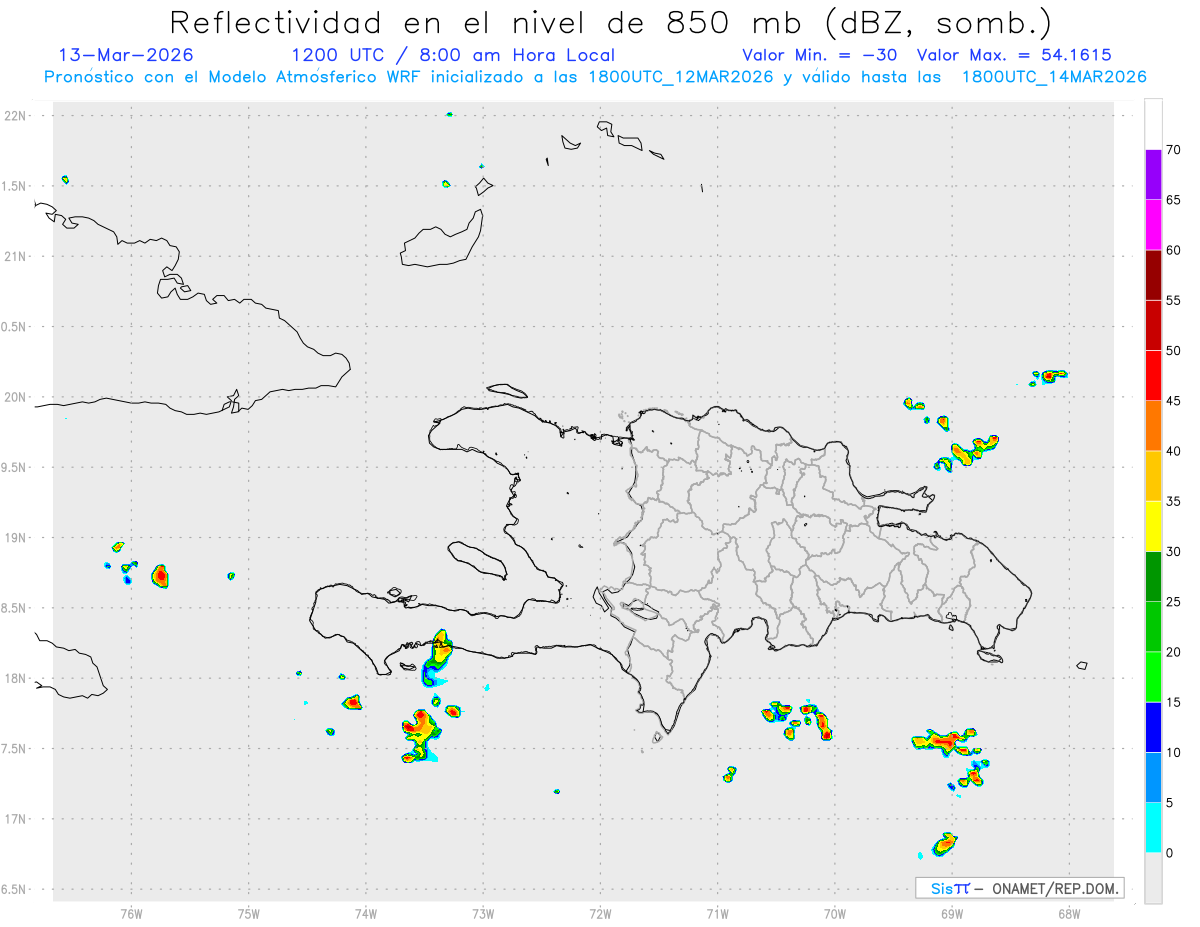Click the '1.5N' latitude label
Image resolution: width=1200 pixels, height=927 pixels.
[15, 186]
